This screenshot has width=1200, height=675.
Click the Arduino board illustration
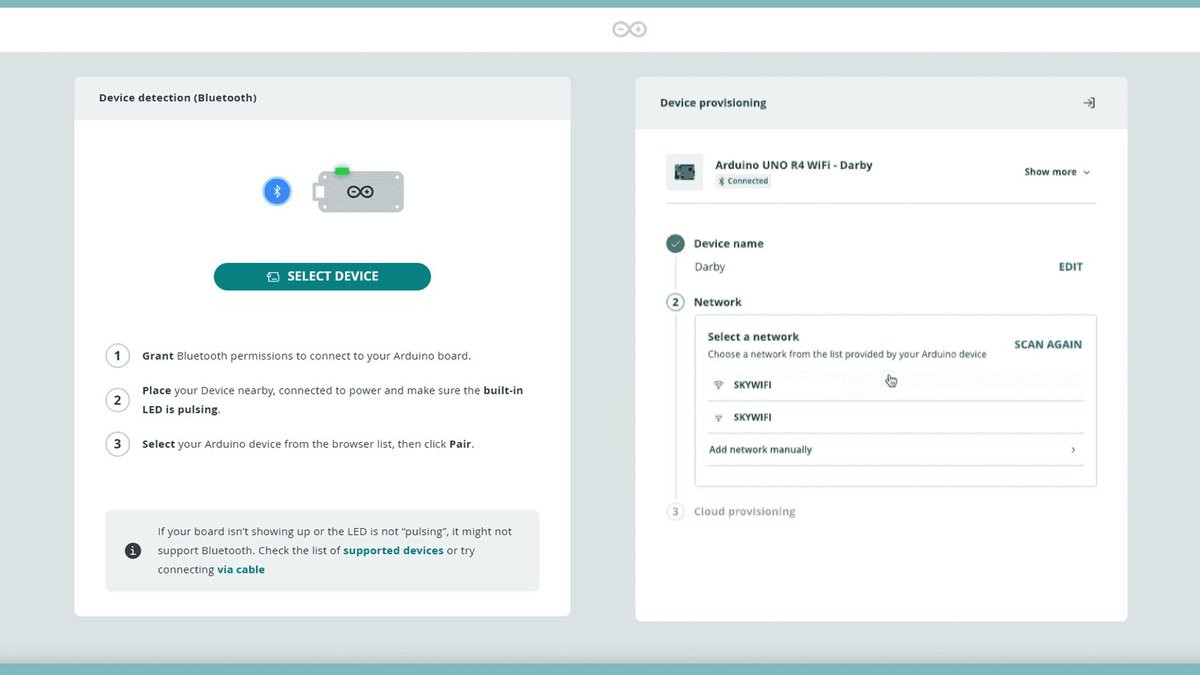[359, 190]
